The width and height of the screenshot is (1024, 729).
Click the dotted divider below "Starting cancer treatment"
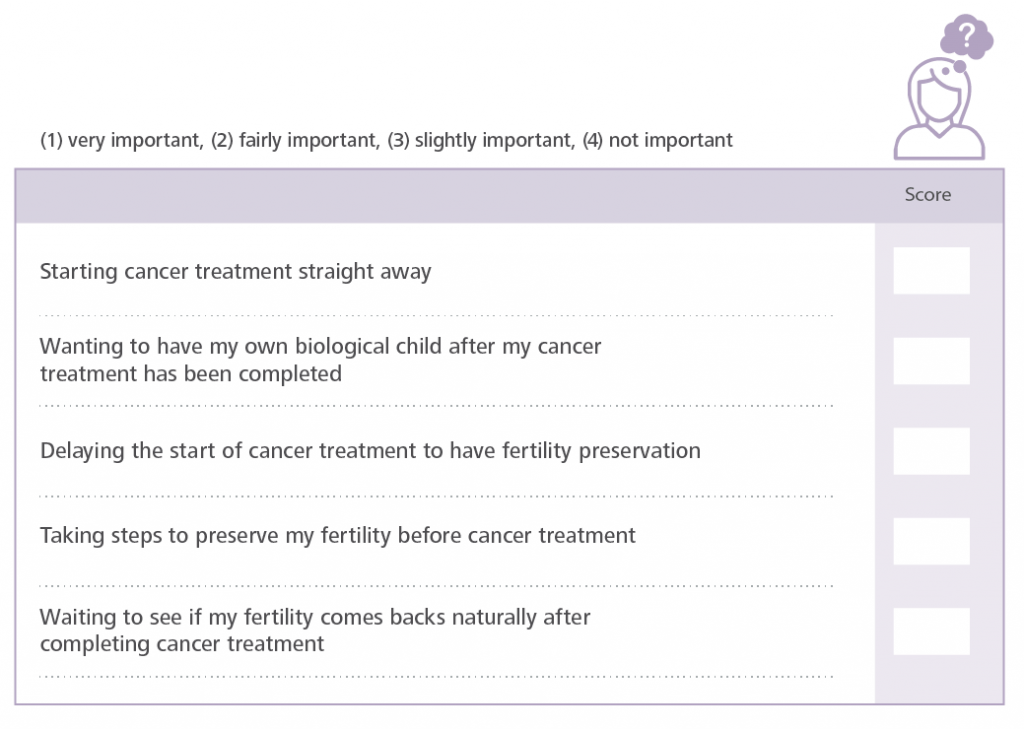tap(436, 316)
